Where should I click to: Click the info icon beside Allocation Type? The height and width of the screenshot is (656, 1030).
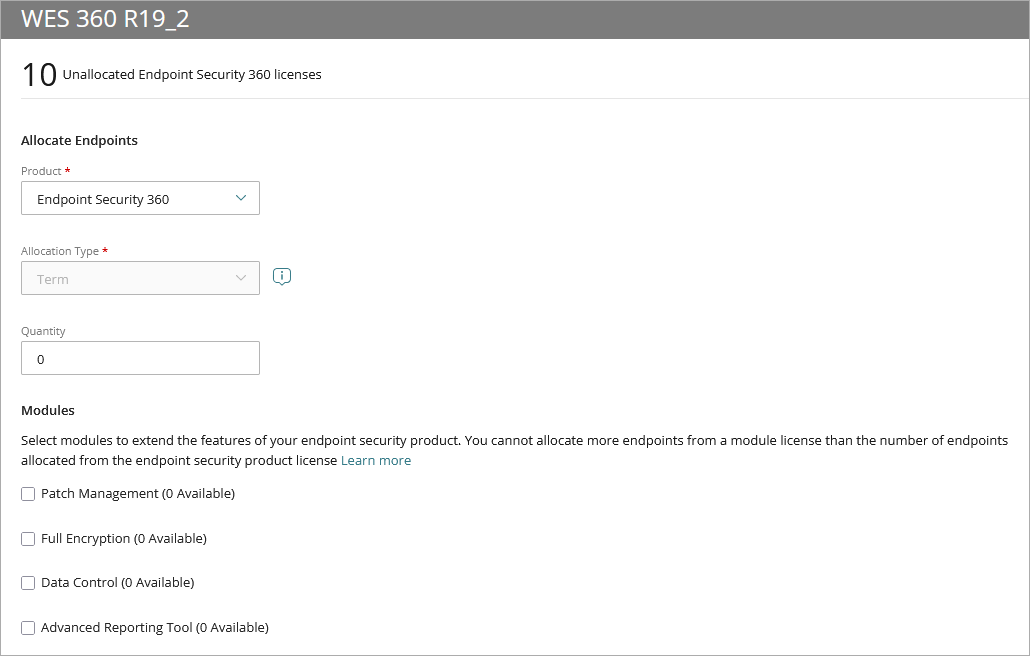point(281,276)
